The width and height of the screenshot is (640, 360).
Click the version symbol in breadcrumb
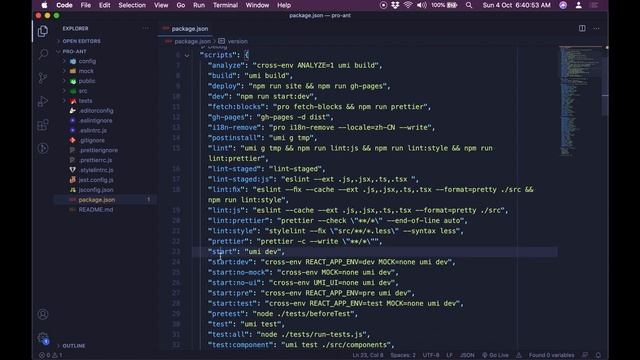click(233, 41)
